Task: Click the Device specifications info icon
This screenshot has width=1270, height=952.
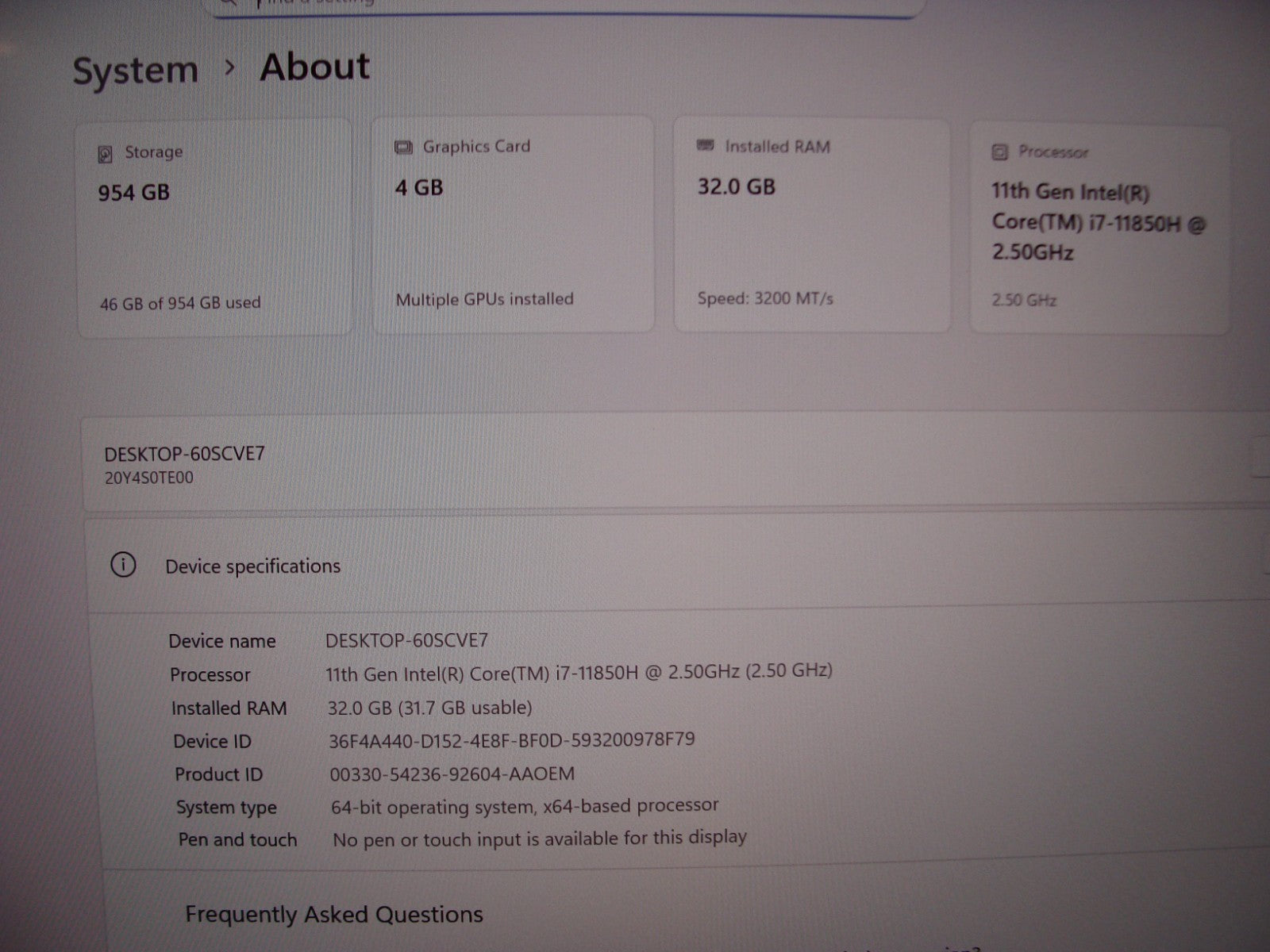Action: coord(123,566)
